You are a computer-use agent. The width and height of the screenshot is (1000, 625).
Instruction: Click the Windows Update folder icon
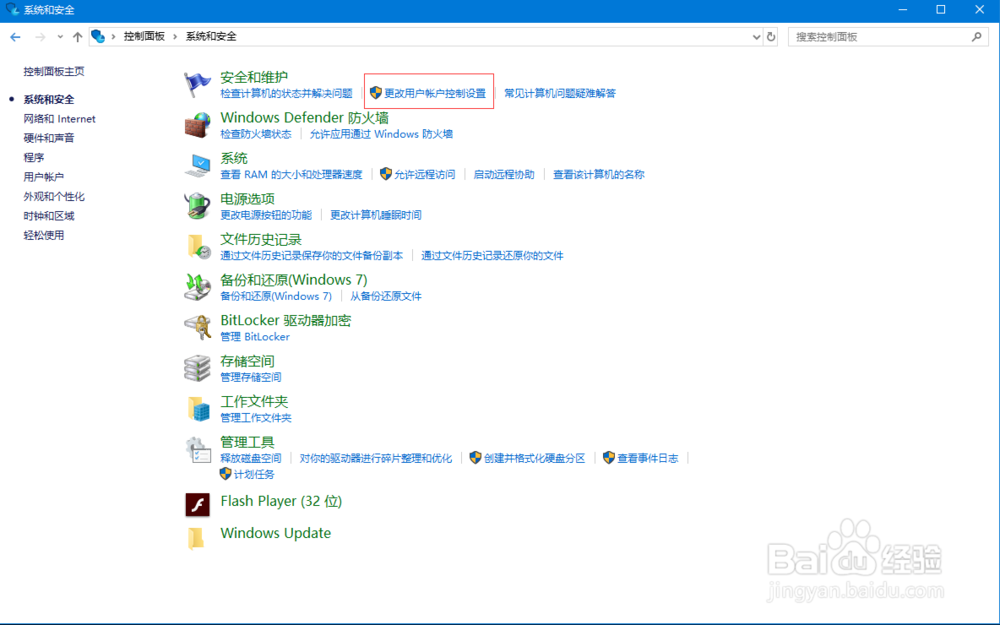click(x=196, y=538)
